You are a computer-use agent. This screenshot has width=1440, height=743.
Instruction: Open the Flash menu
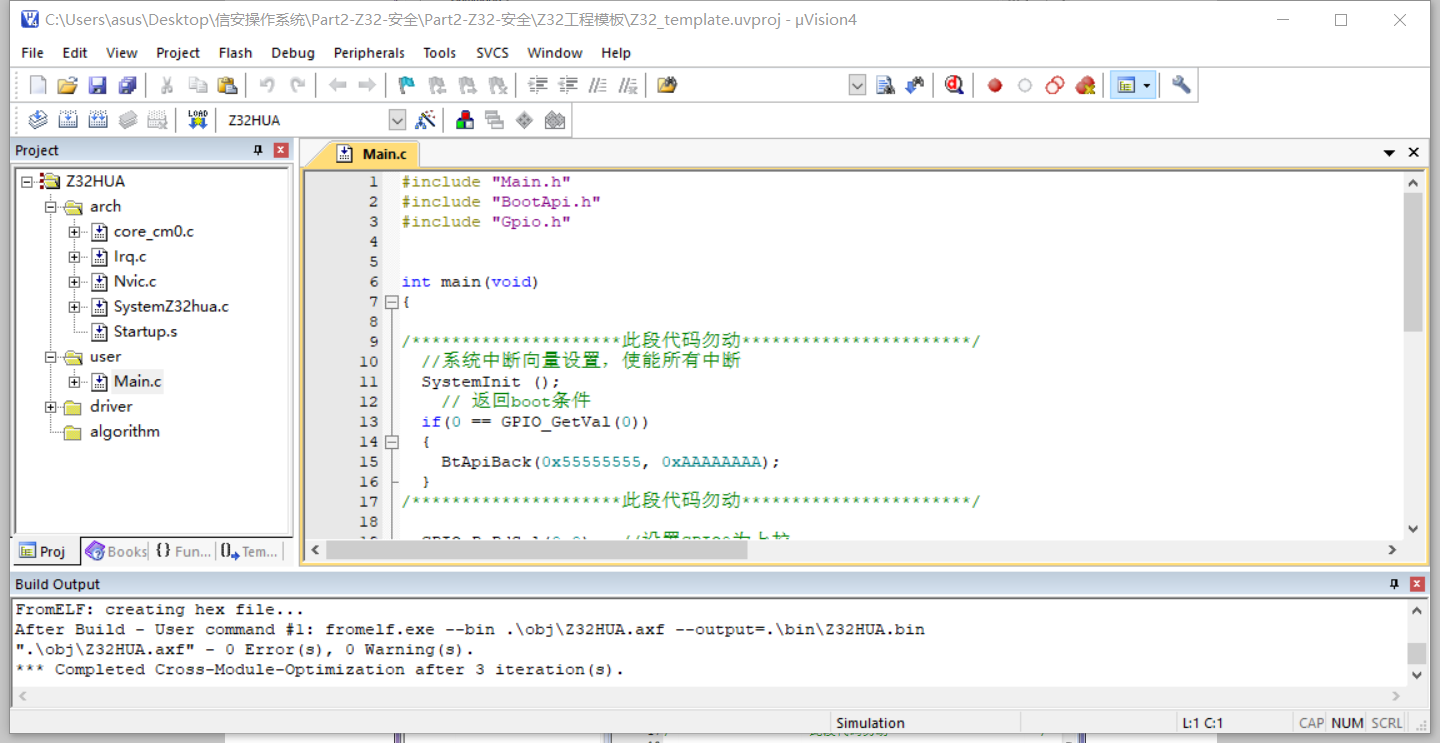click(235, 53)
